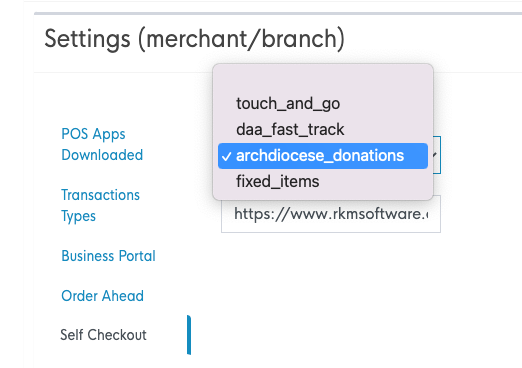The image size is (522, 368).
Task: Navigate to Order Ahead settings
Action: point(102,296)
